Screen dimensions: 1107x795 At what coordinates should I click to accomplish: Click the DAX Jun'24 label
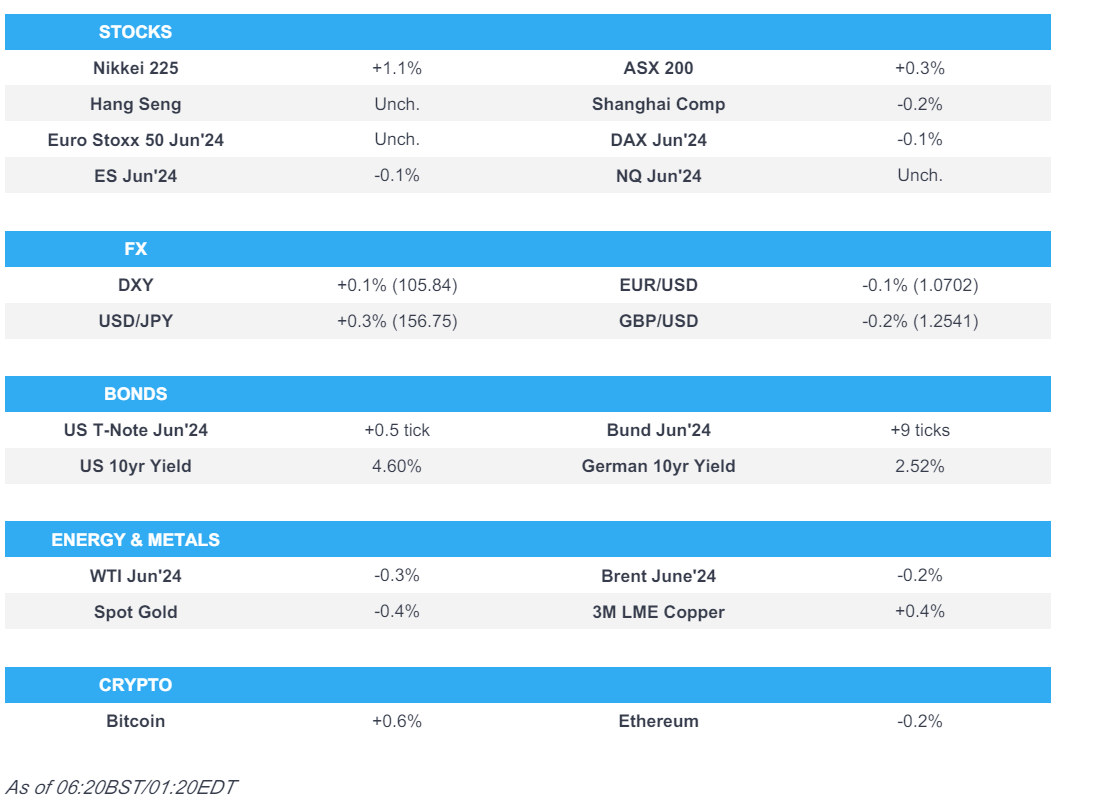click(658, 140)
